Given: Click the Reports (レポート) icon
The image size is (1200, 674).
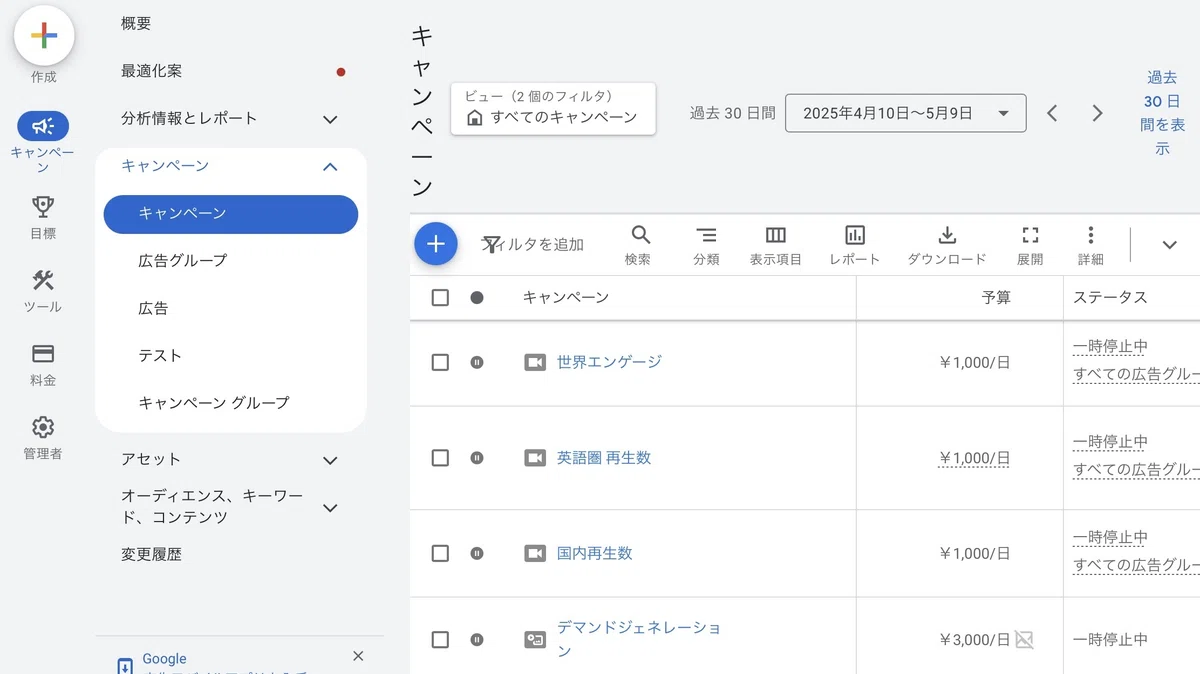Looking at the screenshot, I should 855,235.
